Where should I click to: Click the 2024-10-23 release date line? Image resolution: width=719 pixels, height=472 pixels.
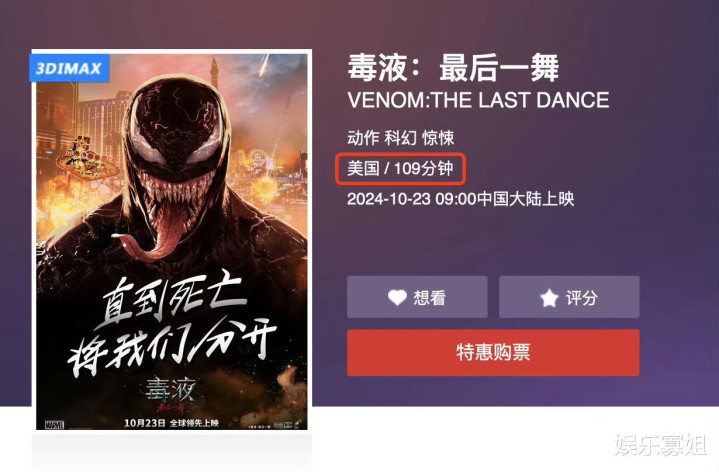pos(460,199)
